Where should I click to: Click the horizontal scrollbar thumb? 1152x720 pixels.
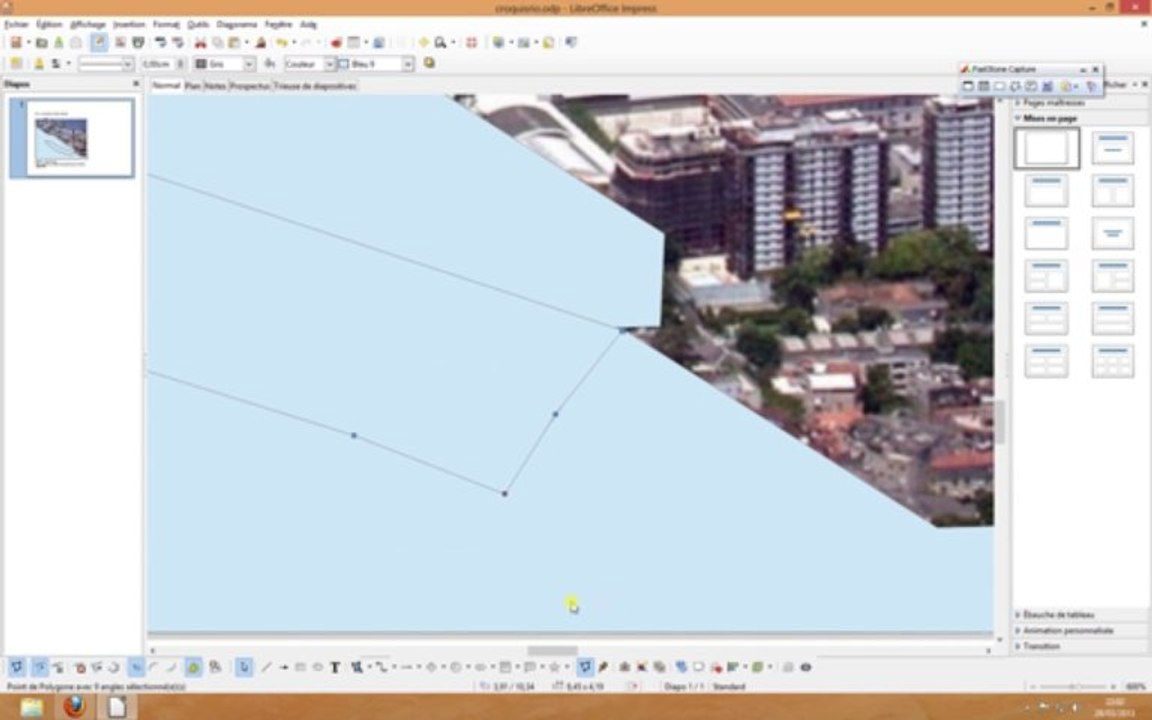pos(552,651)
